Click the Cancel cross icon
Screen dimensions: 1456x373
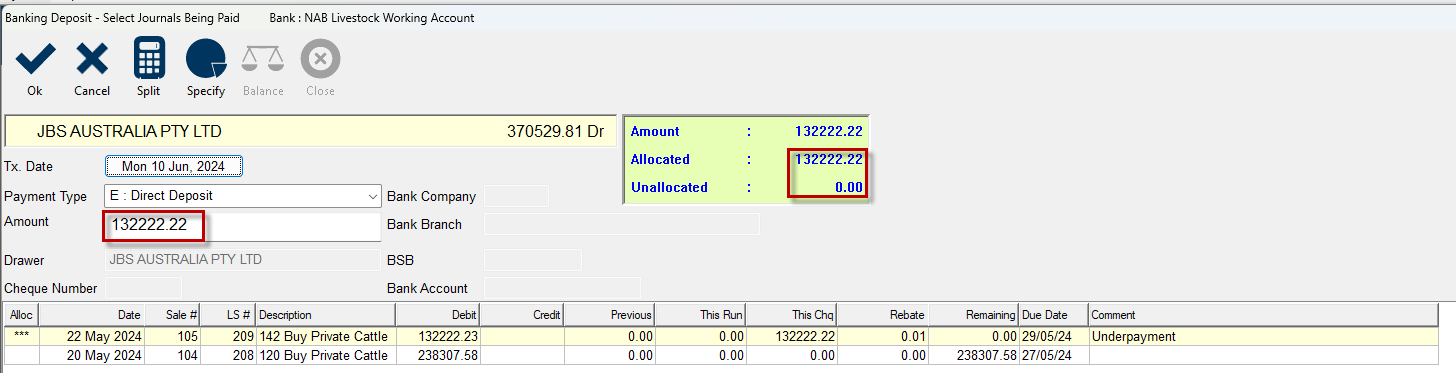coord(92,60)
